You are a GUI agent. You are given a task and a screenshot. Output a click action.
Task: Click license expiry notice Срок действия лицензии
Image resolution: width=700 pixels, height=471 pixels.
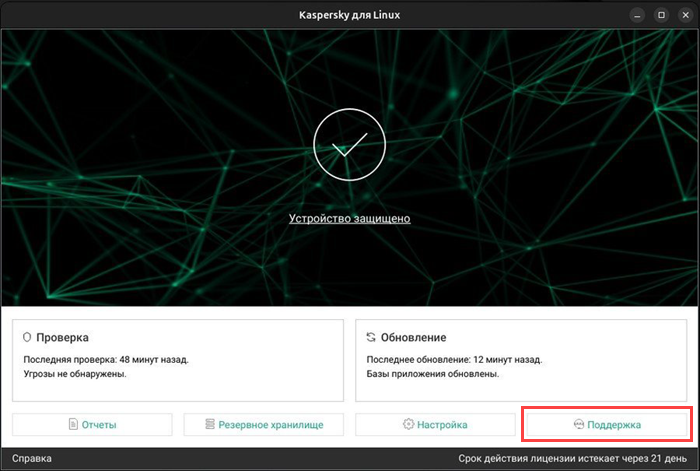point(572,458)
